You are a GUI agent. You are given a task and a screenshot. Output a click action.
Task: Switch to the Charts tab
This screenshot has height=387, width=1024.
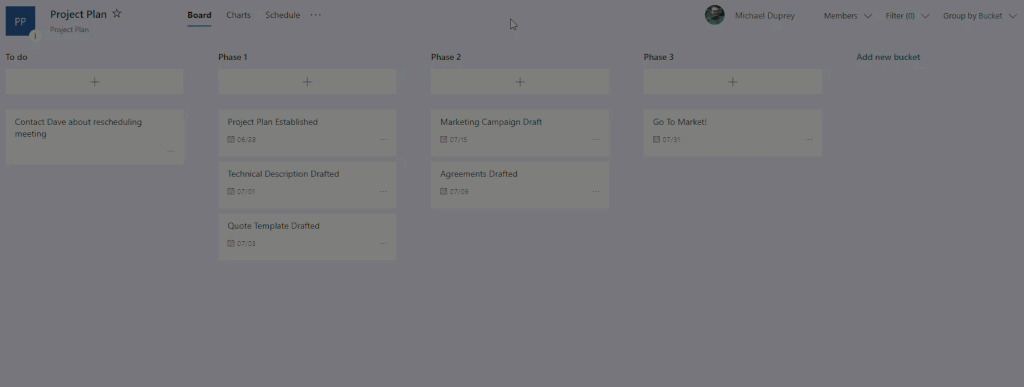point(238,15)
